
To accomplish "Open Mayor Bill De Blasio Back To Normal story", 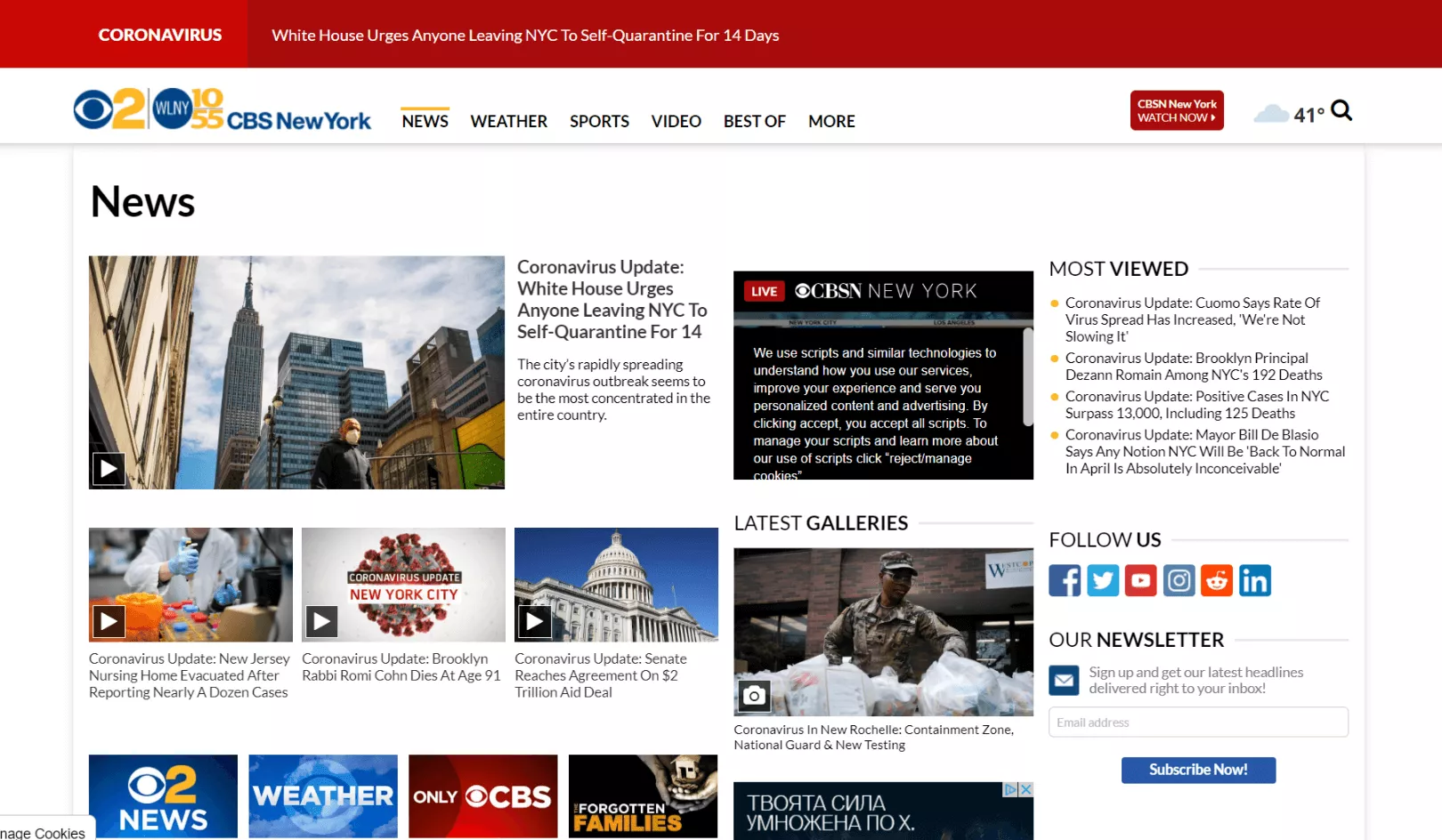I will tap(1205, 451).
